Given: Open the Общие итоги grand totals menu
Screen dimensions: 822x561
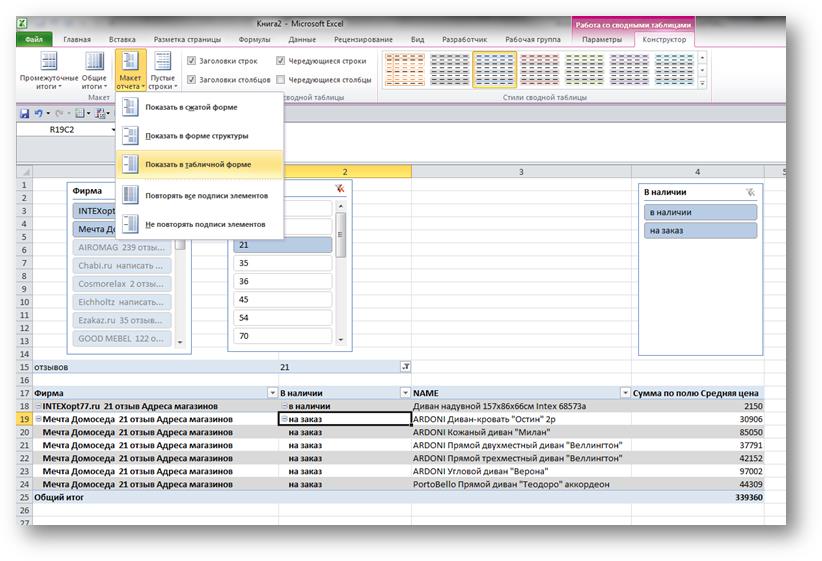Looking at the screenshot, I should click(x=94, y=71).
